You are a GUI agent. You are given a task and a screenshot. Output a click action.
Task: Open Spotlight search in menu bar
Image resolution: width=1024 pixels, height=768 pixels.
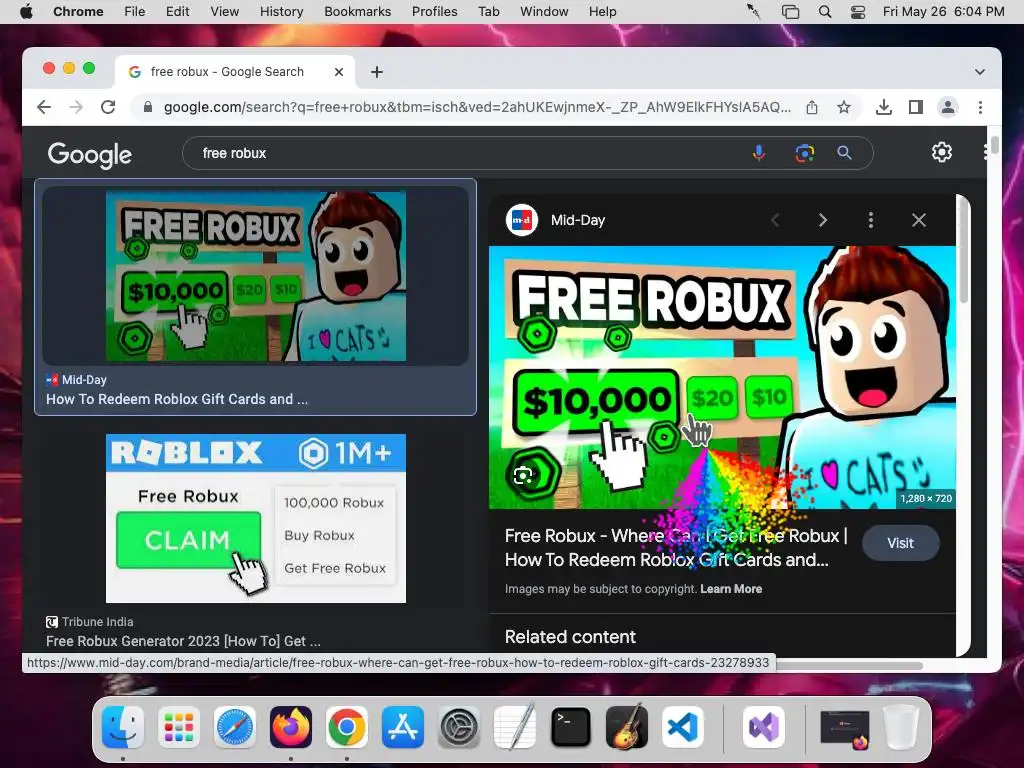coord(825,12)
